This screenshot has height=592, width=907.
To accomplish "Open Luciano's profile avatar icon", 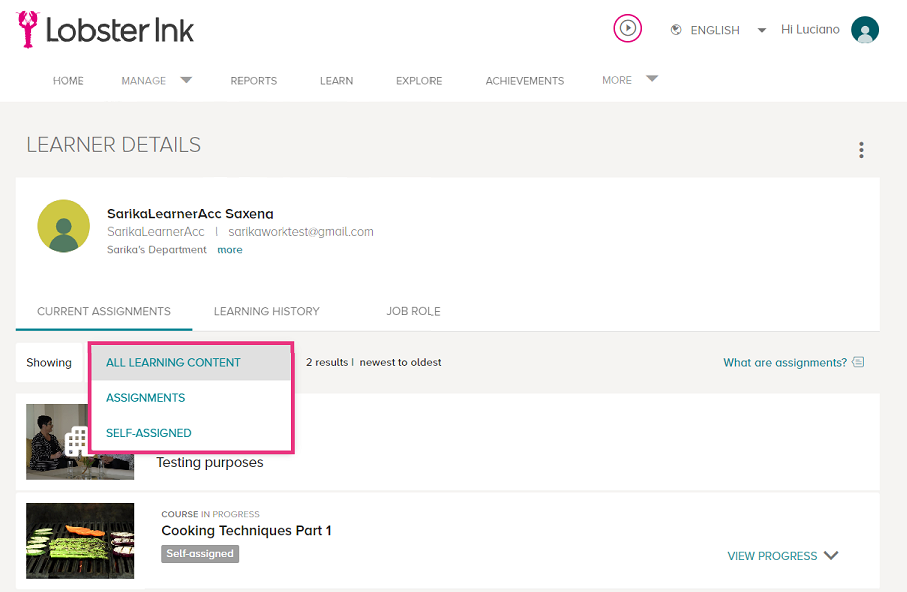I will pyautogui.click(x=865, y=30).
